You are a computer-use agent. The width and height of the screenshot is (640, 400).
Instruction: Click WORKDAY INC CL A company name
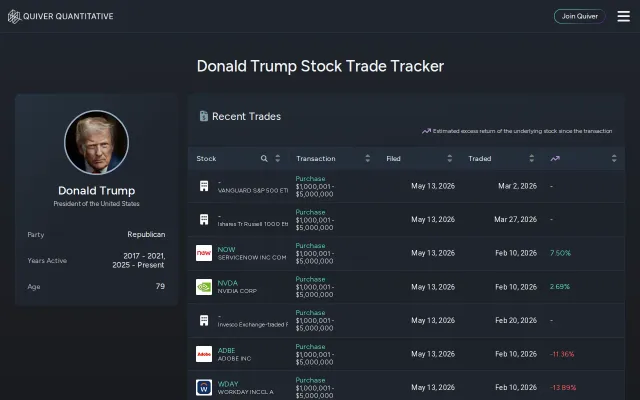tap(245, 392)
